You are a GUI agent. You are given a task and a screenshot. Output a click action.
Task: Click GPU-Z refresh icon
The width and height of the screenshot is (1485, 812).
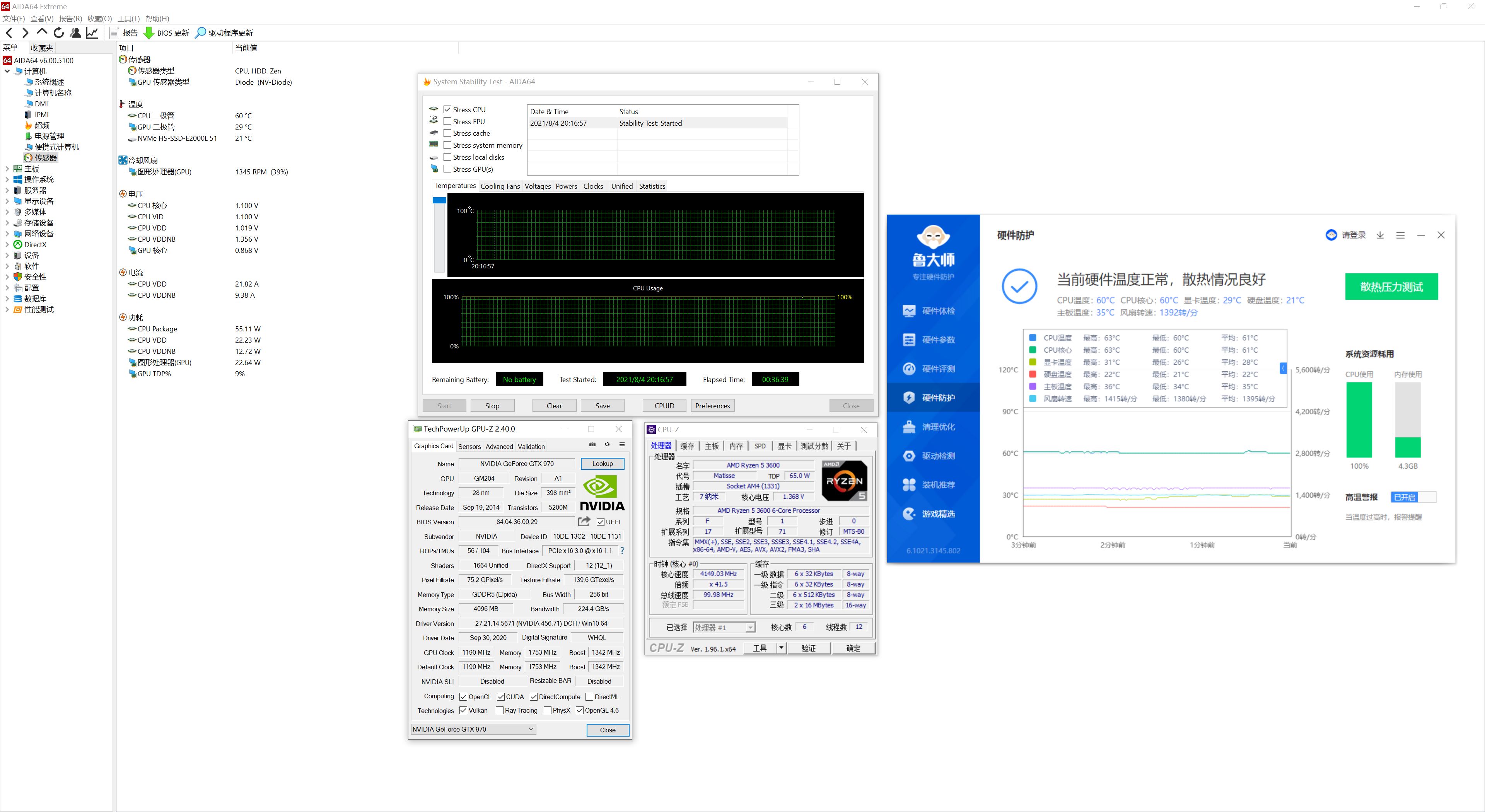pos(607,444)
